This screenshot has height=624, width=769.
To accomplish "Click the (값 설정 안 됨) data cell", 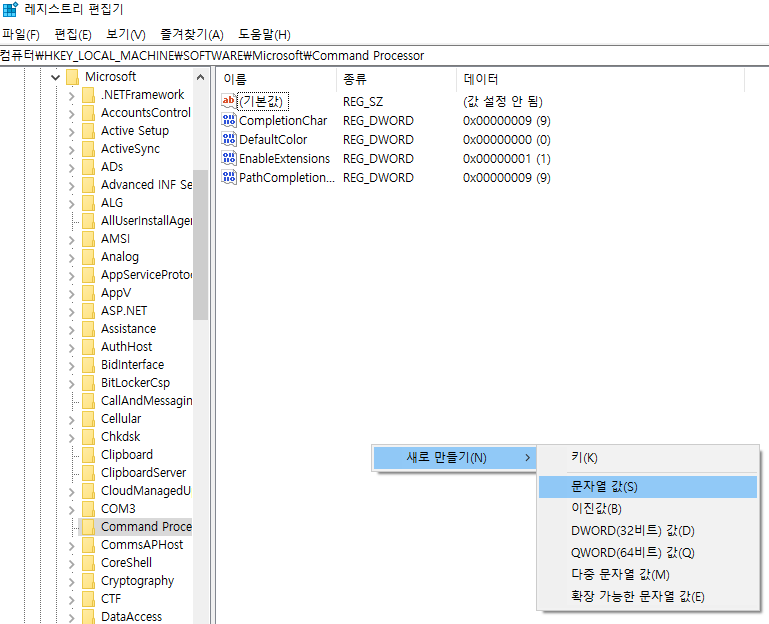I will 503,102.
